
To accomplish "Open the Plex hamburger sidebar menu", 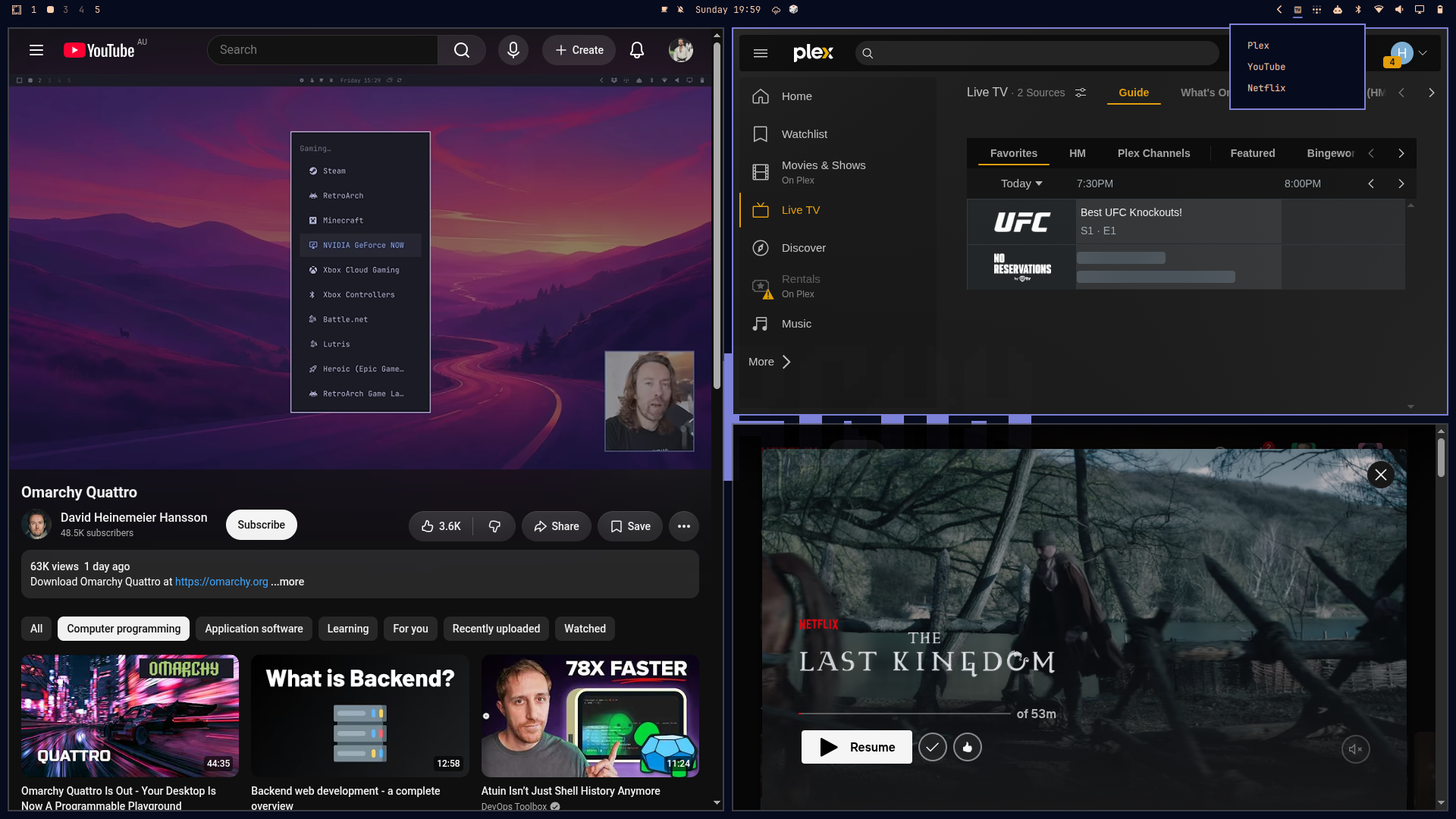I will coord(761,53).
